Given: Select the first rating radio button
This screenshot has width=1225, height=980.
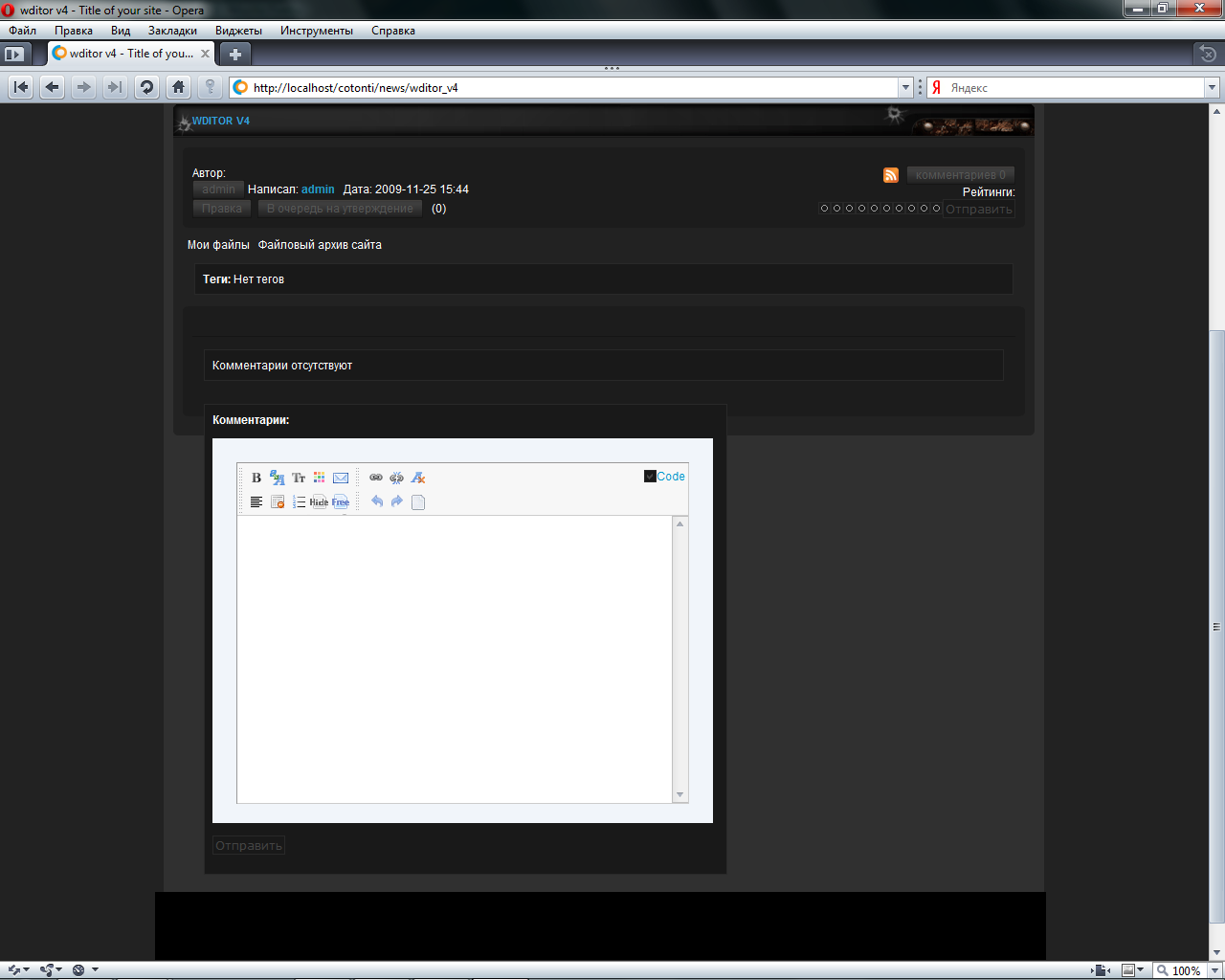Looking at the screenshot, I should [824, 209].
